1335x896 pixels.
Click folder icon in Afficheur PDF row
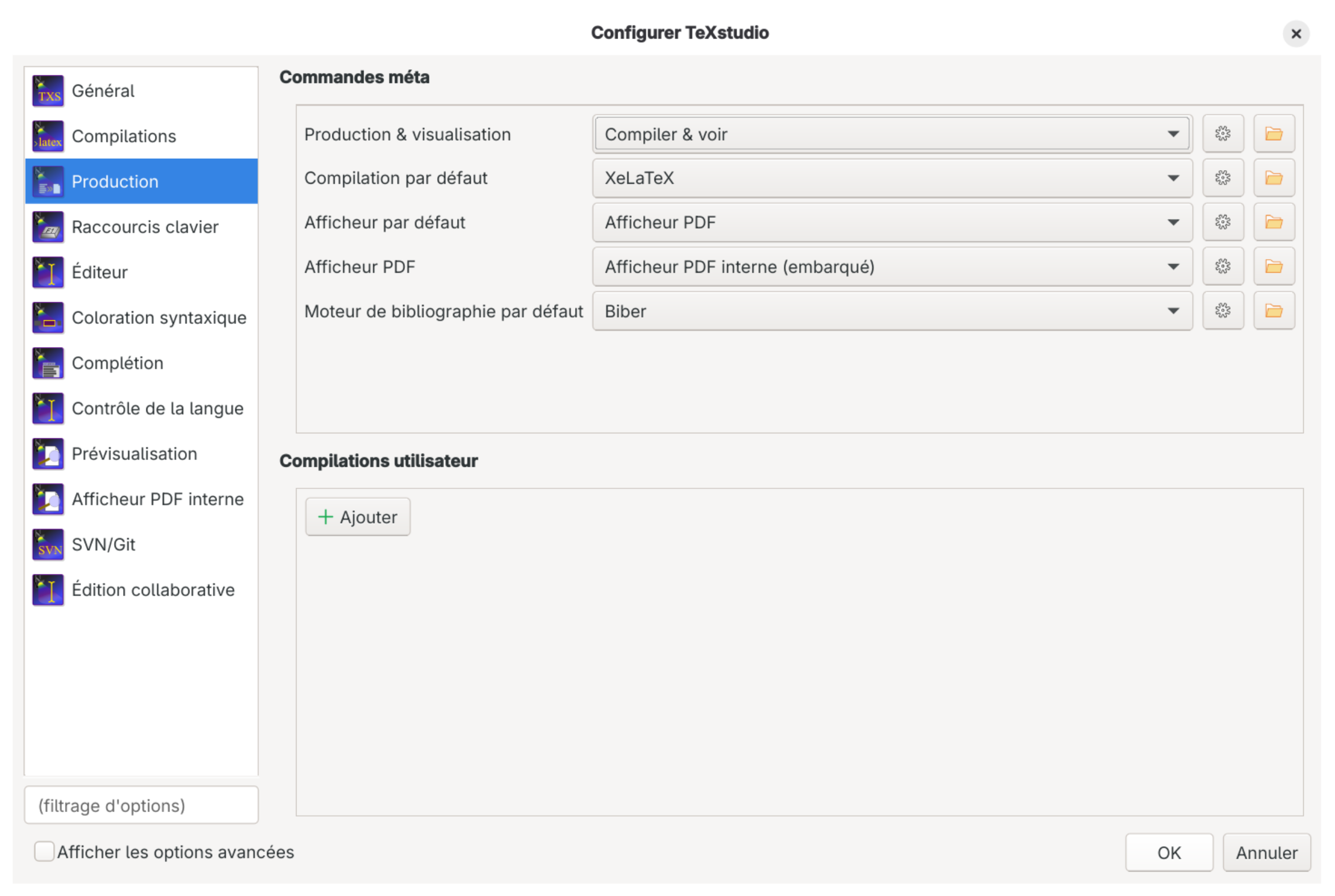coord(1274,267)
